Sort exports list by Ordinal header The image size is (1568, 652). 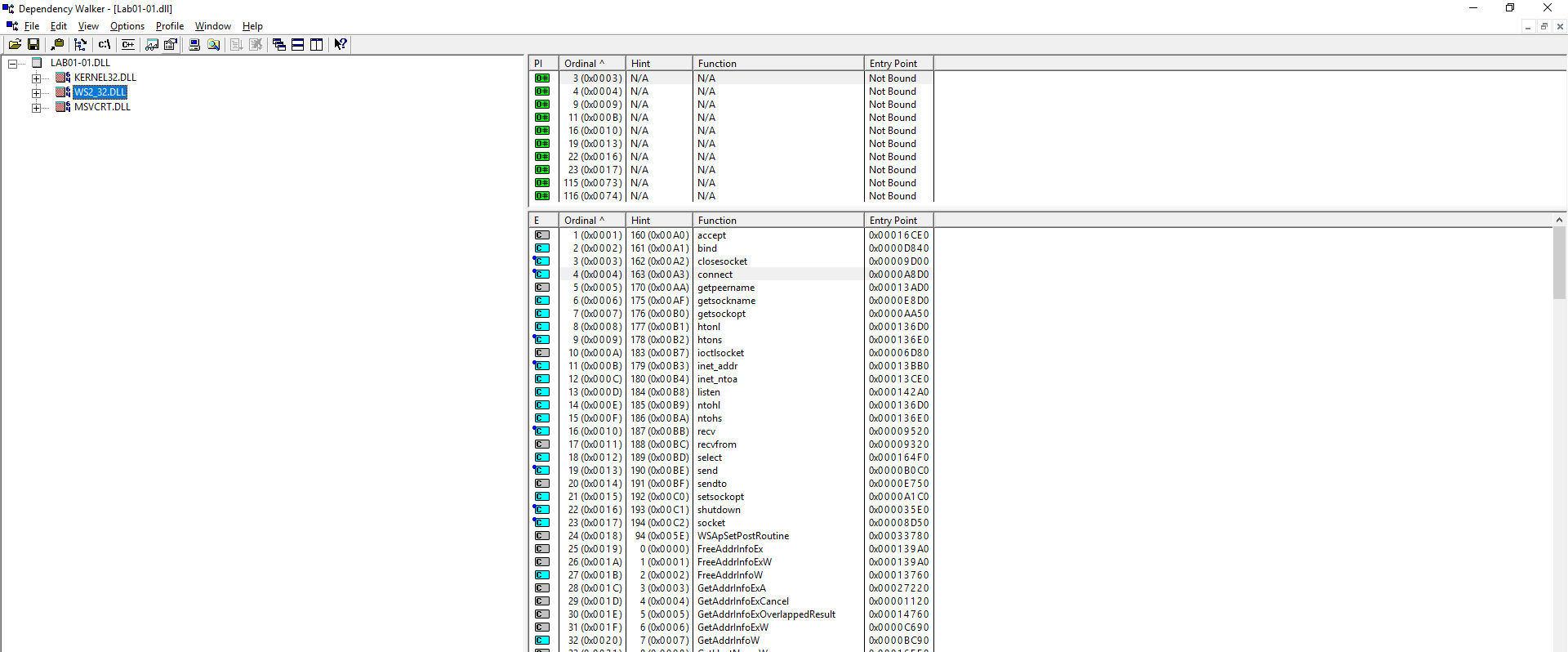pyautogui.click(x=592, y=221)
